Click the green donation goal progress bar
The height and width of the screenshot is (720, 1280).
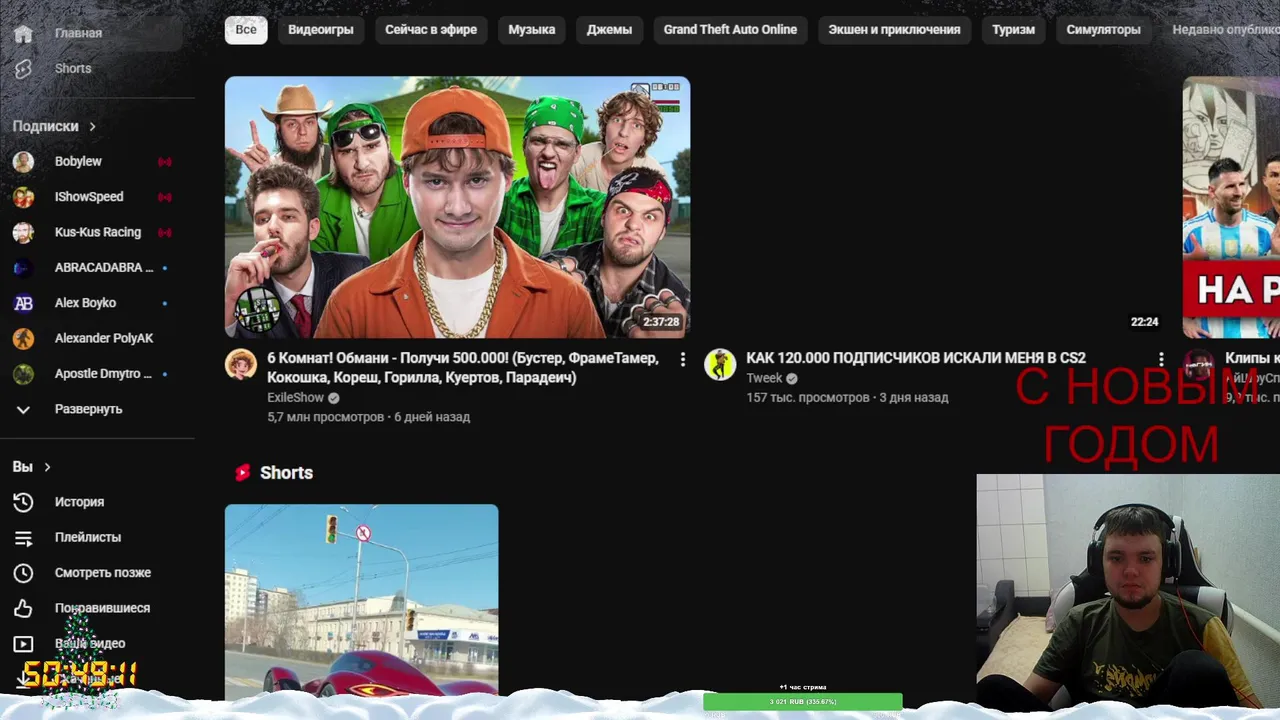(803, 702)
